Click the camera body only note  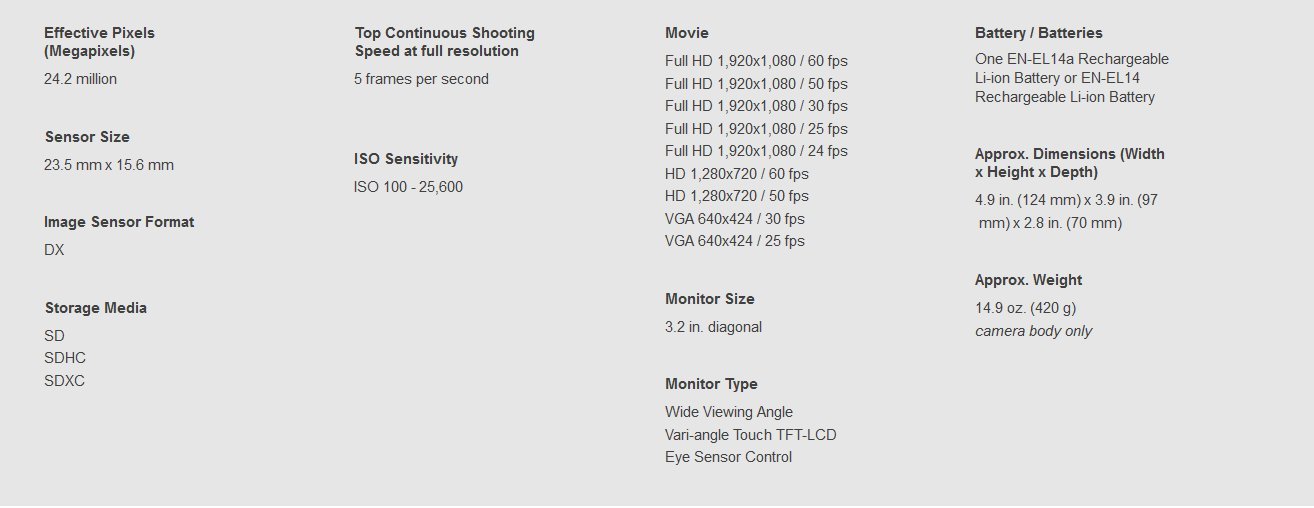1033,330
